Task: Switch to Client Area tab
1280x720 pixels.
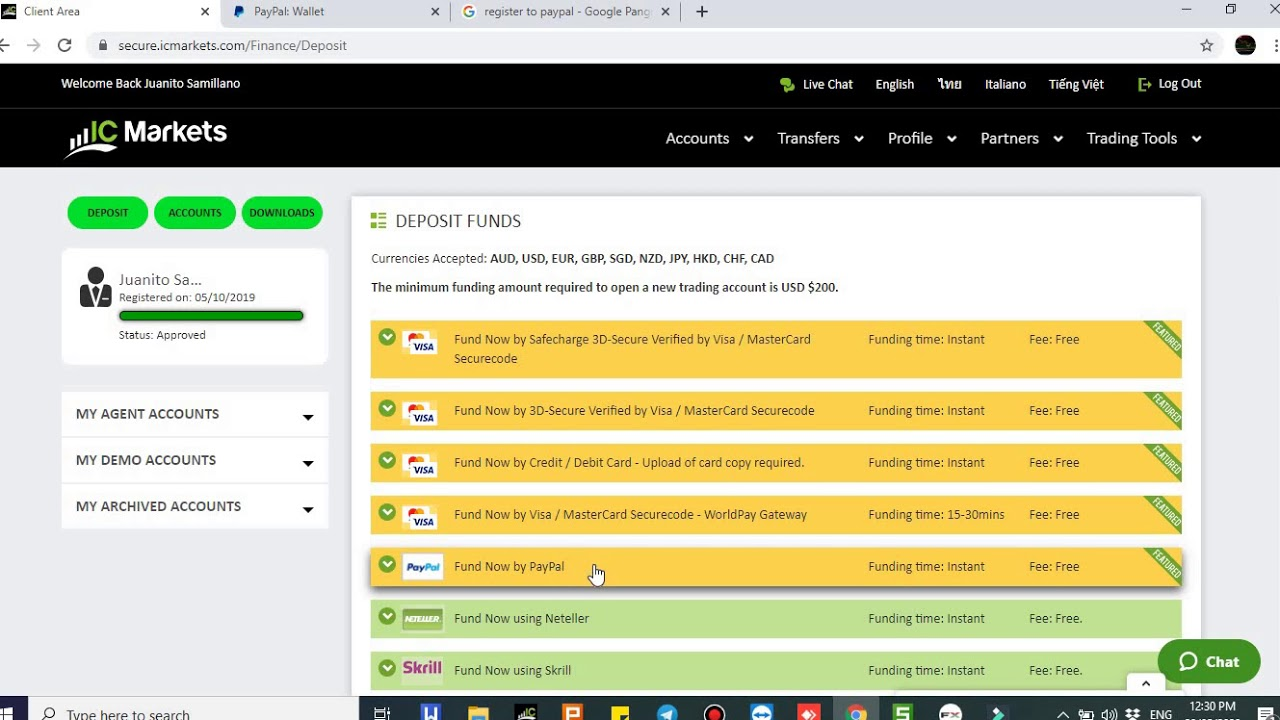Action: pos(108,12)
